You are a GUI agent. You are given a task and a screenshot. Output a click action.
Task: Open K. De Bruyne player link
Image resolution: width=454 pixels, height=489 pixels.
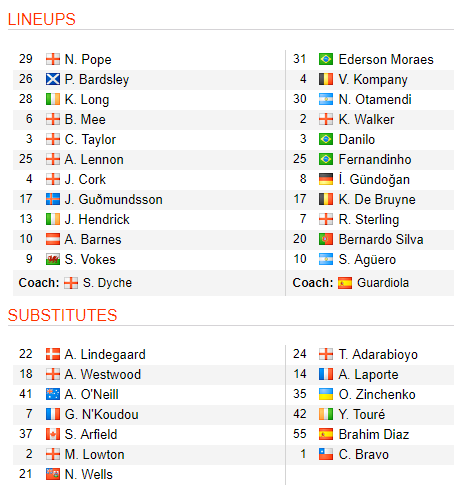click(377, 199)
